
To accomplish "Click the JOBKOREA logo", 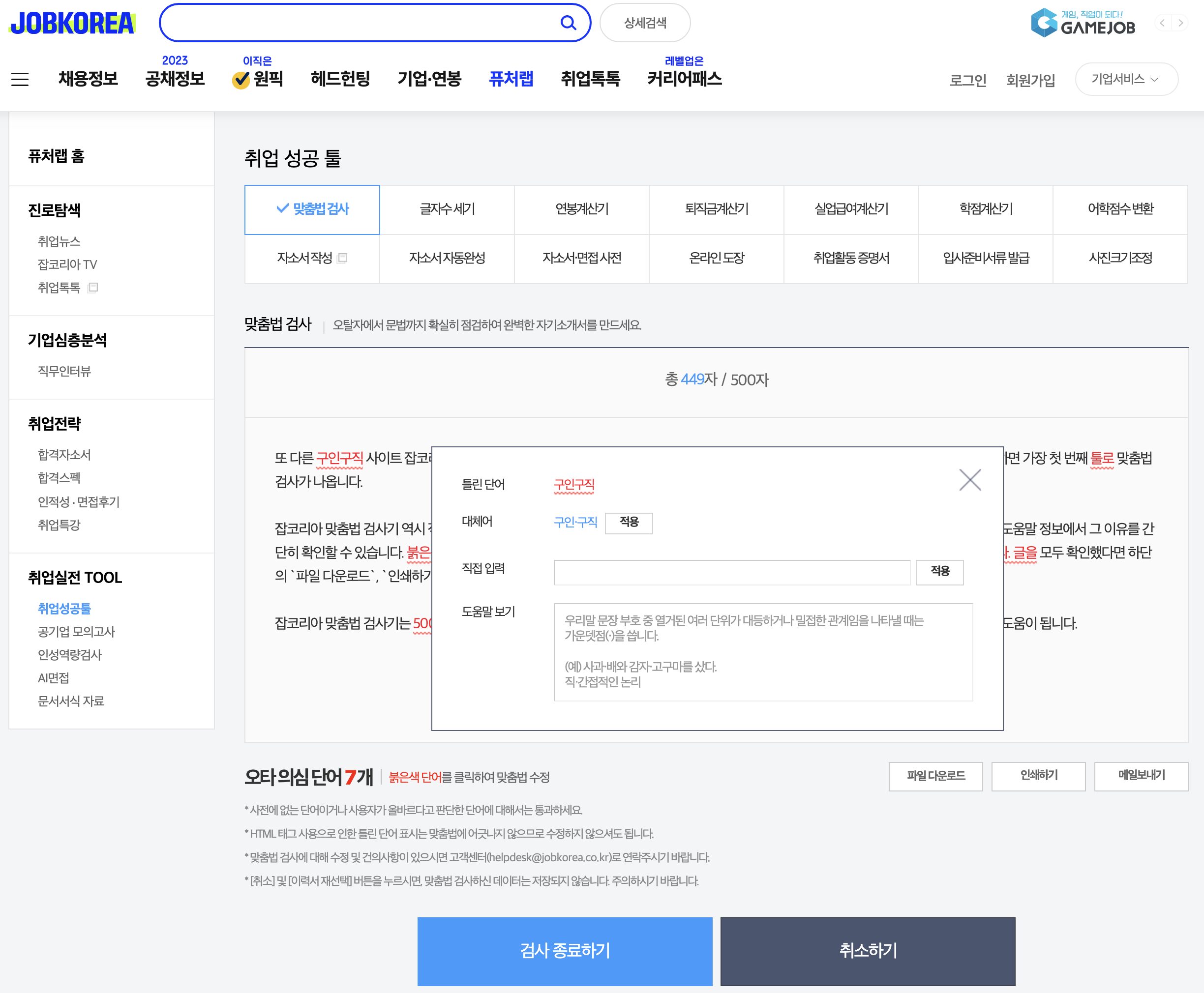I will 73,23.
